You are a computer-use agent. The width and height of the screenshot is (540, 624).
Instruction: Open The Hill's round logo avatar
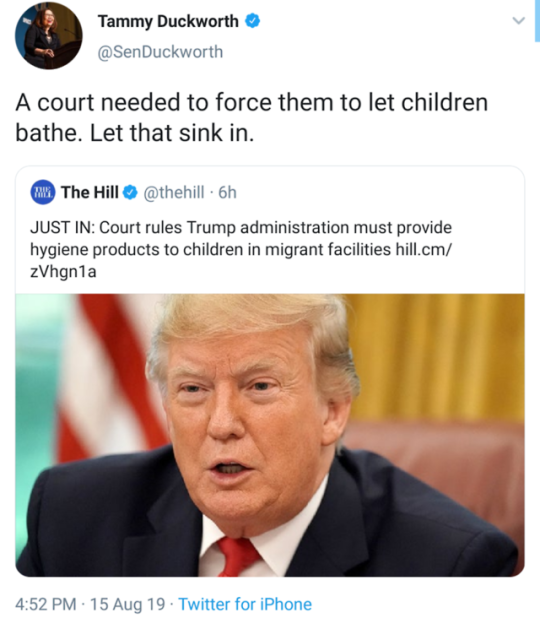[x=43, y=192]
